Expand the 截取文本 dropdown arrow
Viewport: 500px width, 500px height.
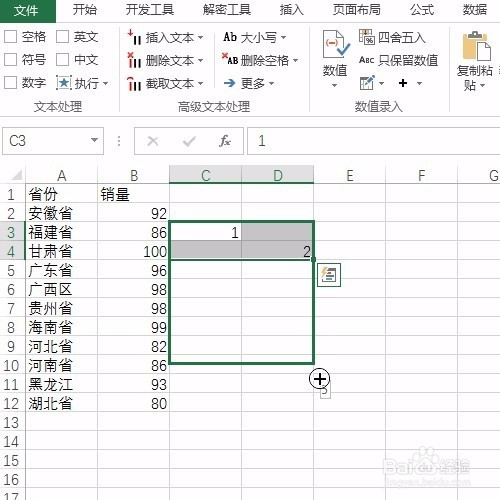[x=200, y=83]
